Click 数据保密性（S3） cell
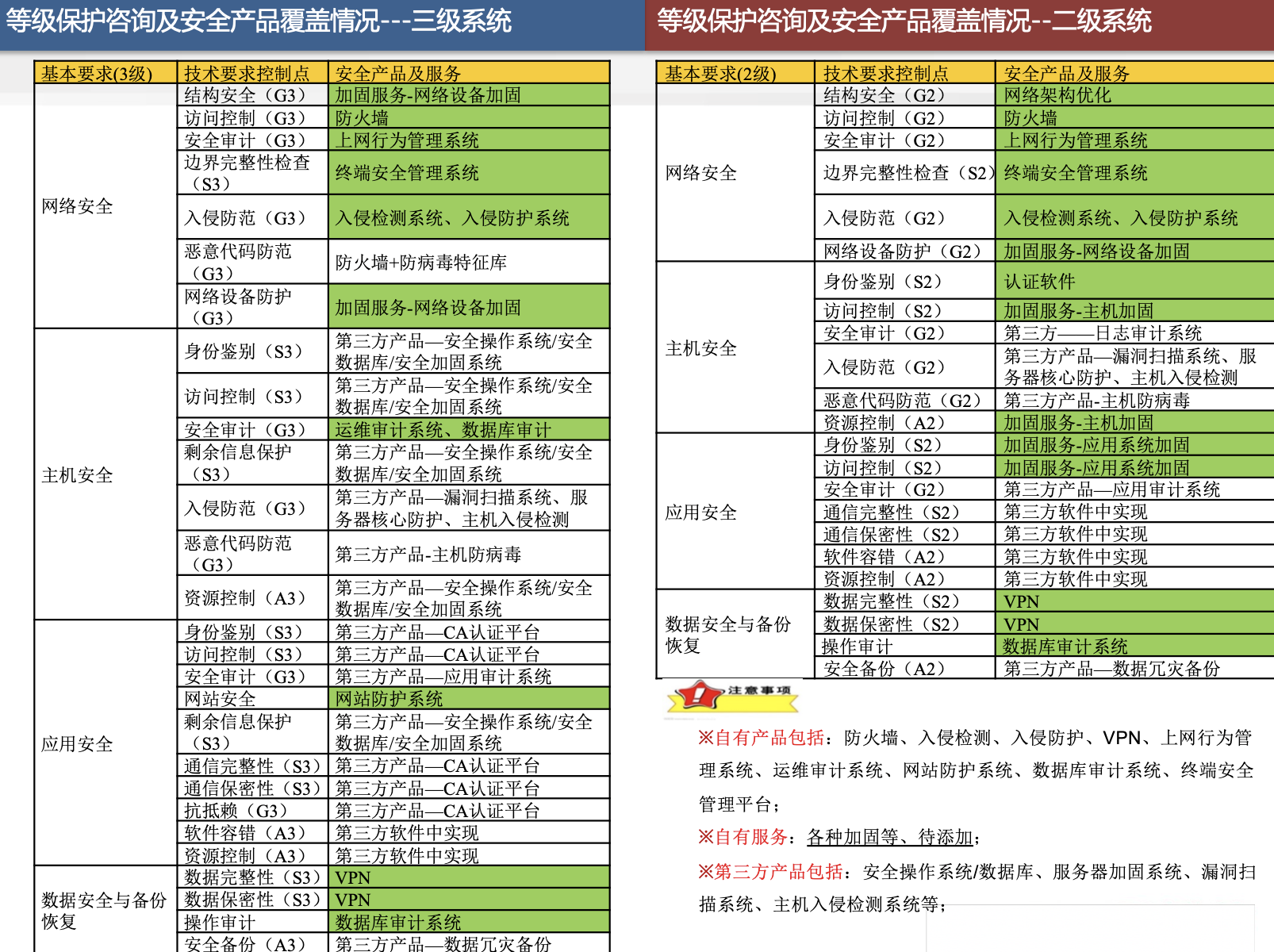Screen dimensions: 1274x952 (252, 900)
